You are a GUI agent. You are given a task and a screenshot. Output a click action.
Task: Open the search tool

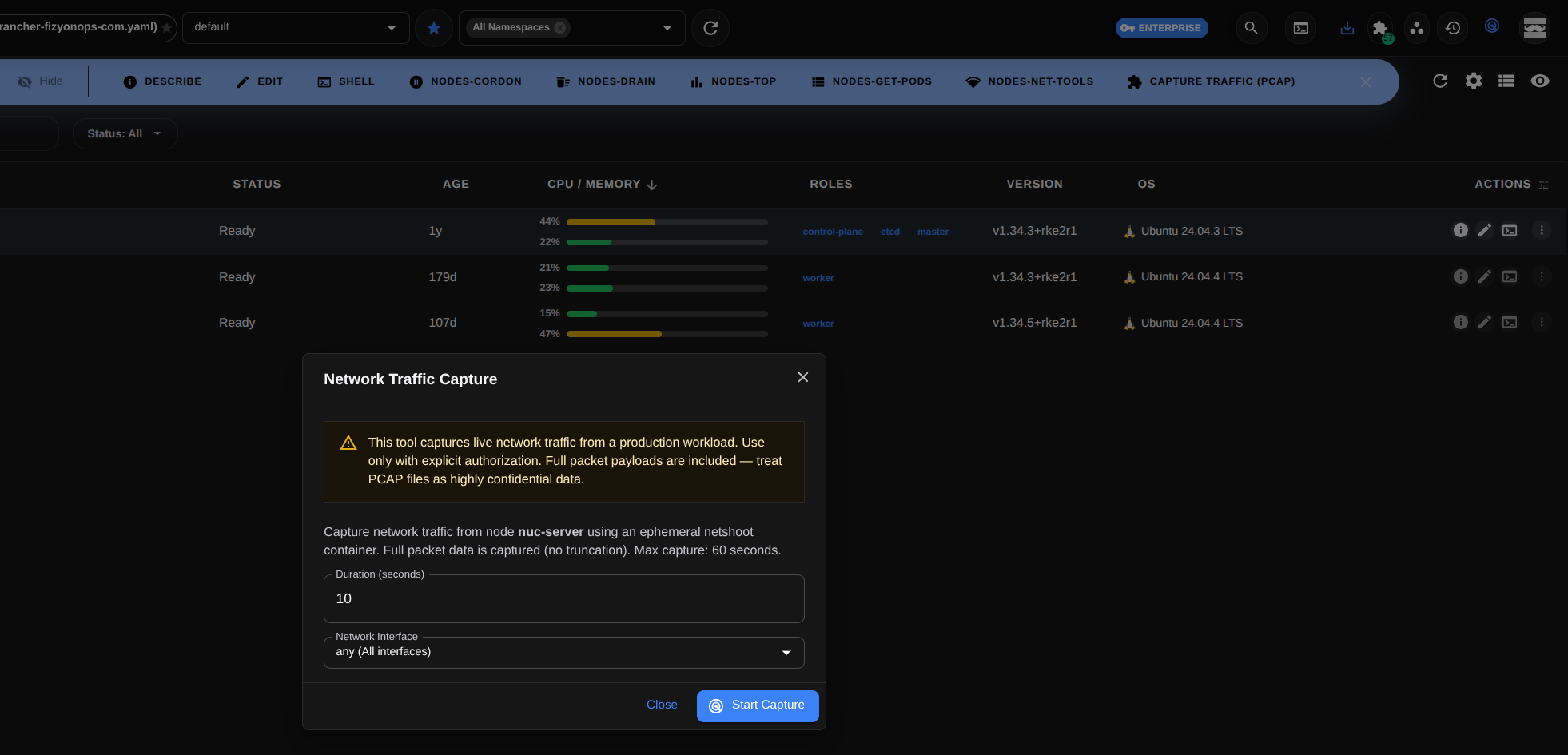pos(1252,28)
